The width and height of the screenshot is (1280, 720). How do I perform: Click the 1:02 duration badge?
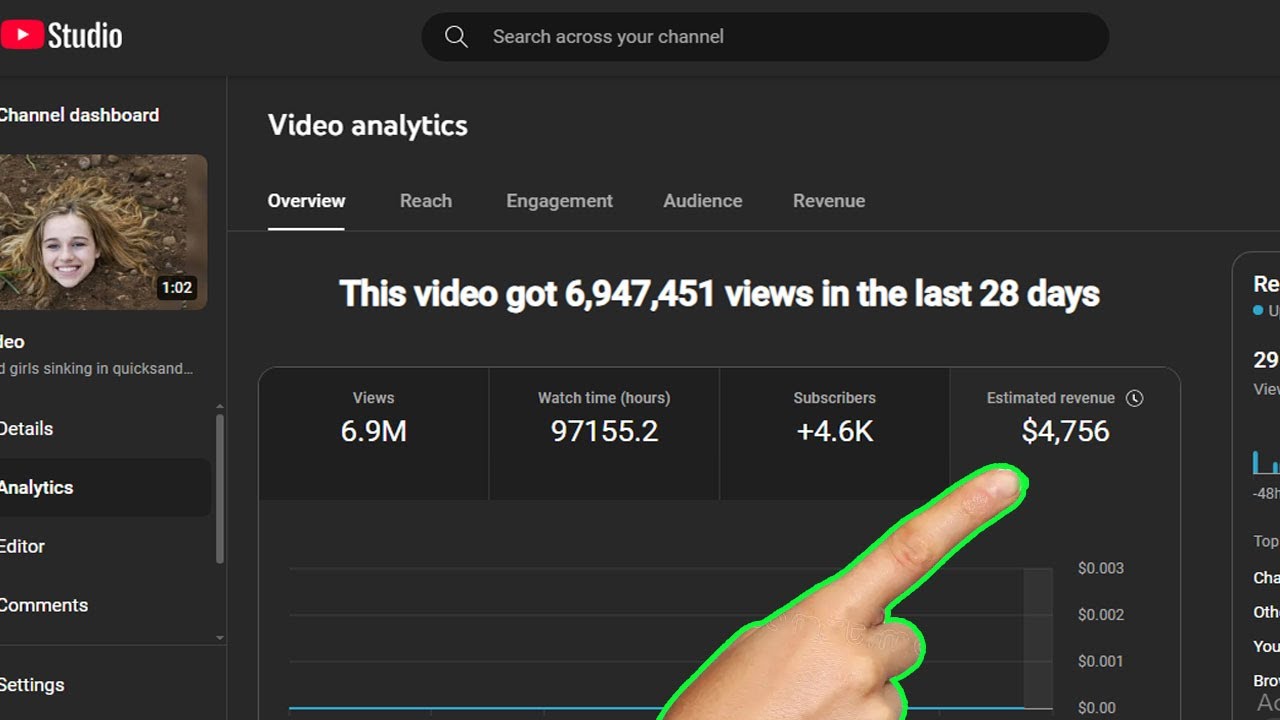(x=177, y=288)
